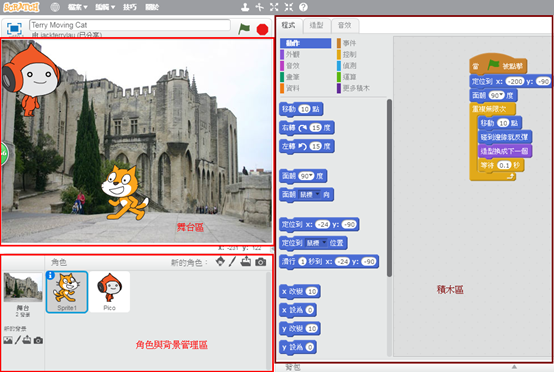
Task: Choose new sprite from library icon
Action: click(220, 262)
